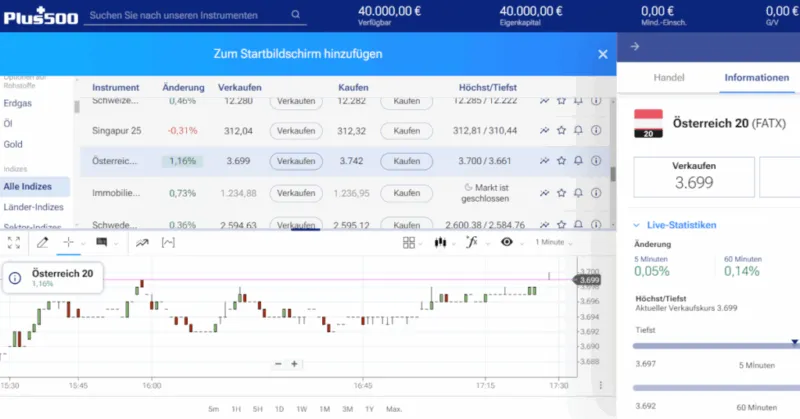Click the bracketed chart range icon
800x419 pixels.
point(168,243)
